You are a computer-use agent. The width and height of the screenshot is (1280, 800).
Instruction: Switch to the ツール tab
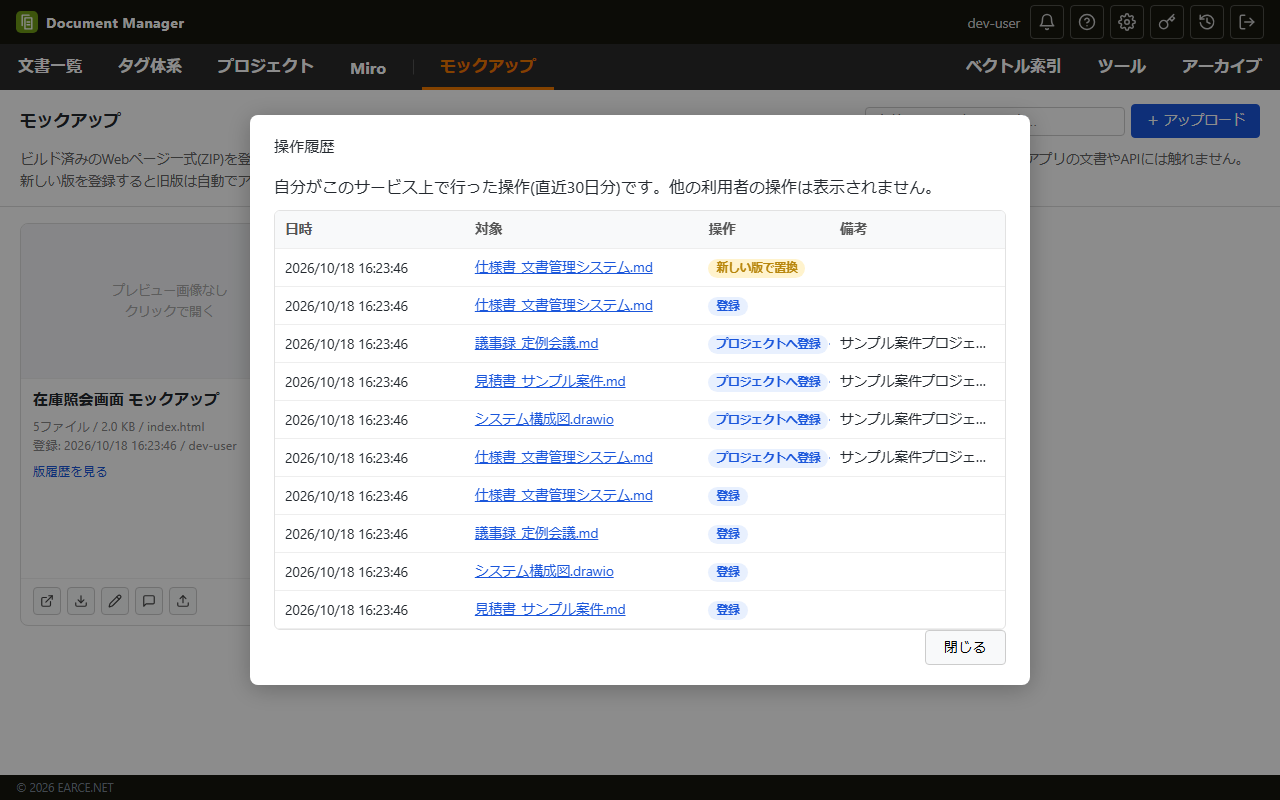[x=1122, y=67]
